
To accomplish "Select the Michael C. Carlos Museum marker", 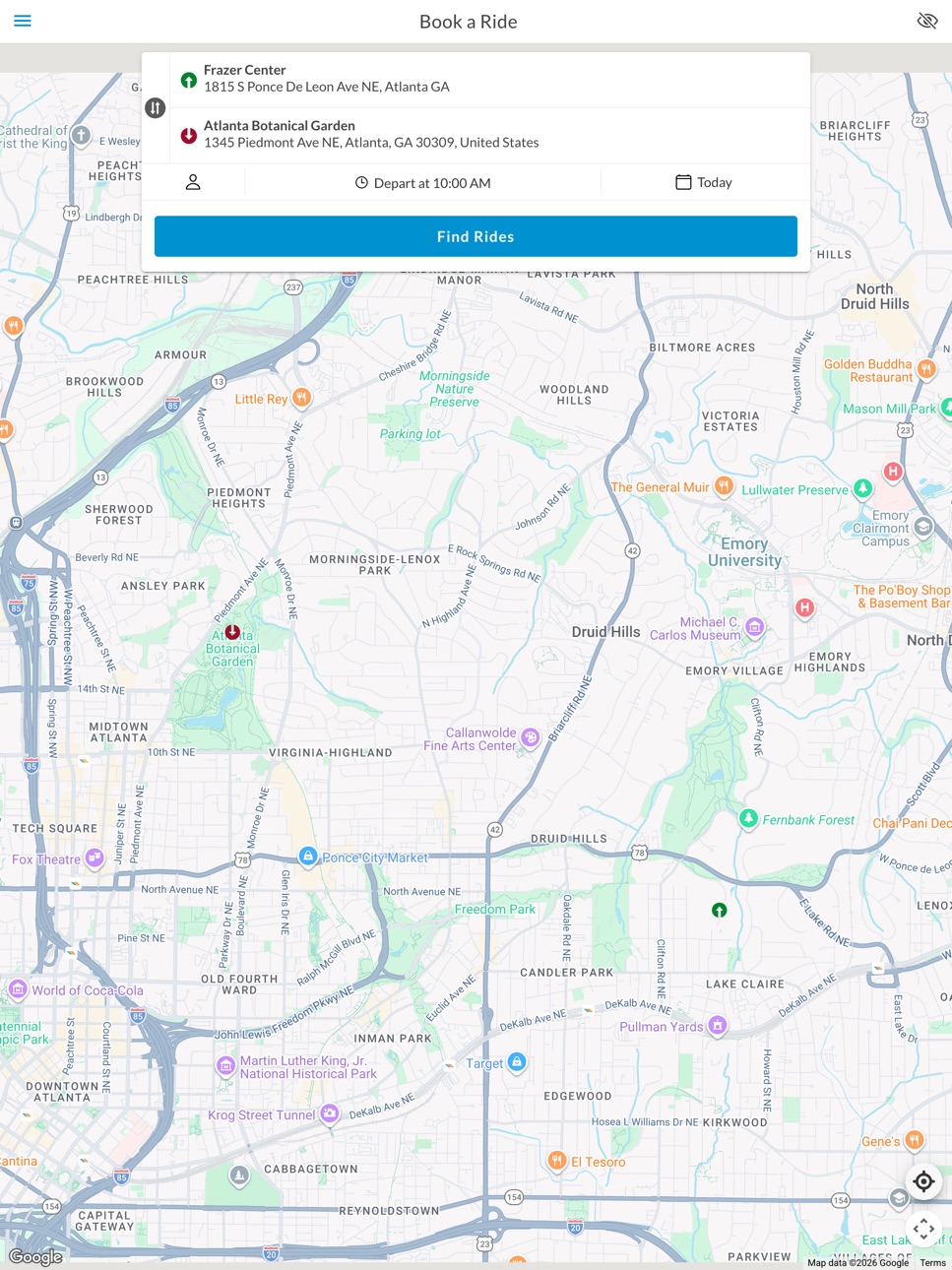I will (x=755, y=627).
